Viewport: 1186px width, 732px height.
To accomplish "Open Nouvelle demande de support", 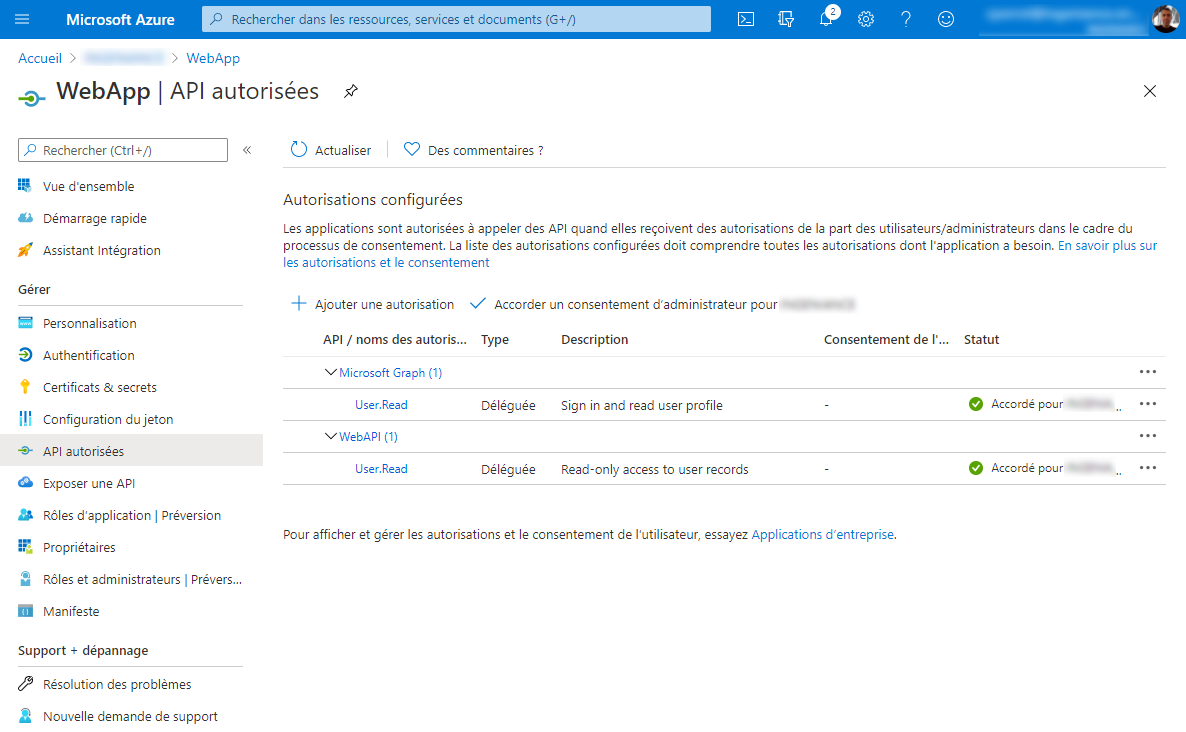I will coord(132,716).
